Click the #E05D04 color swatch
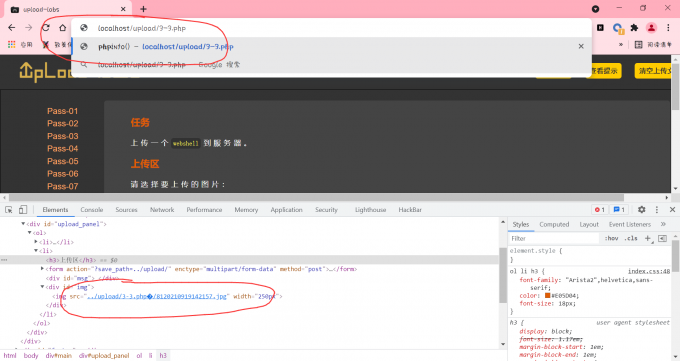Image resolution: width=680 pixels, height=361 pixels. pos(547,295)
